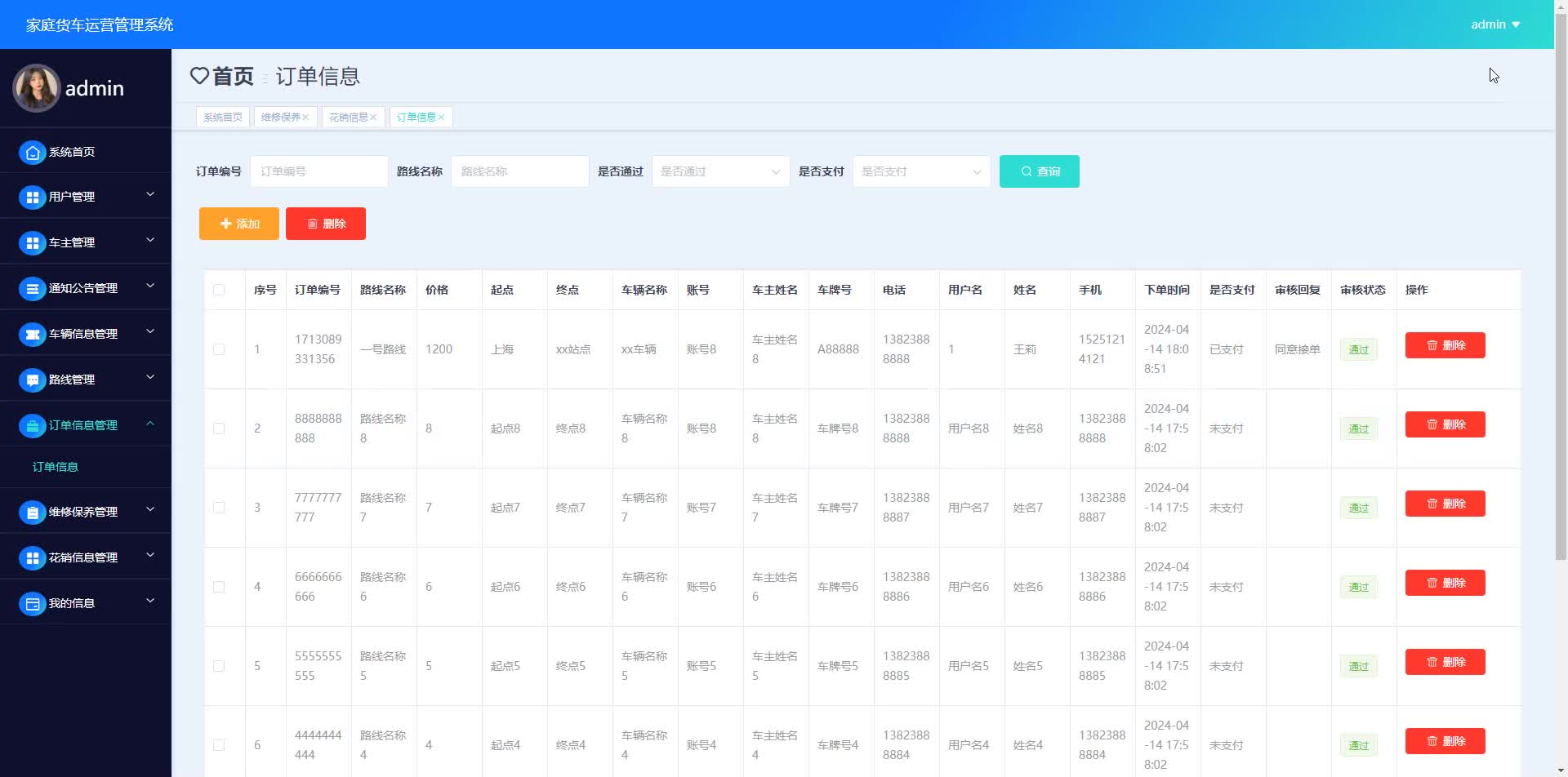The height and width of the screenshot is (777, 1568).
Task: Close the 维修保养 tab with its X
Action: (x=305, y=118)
